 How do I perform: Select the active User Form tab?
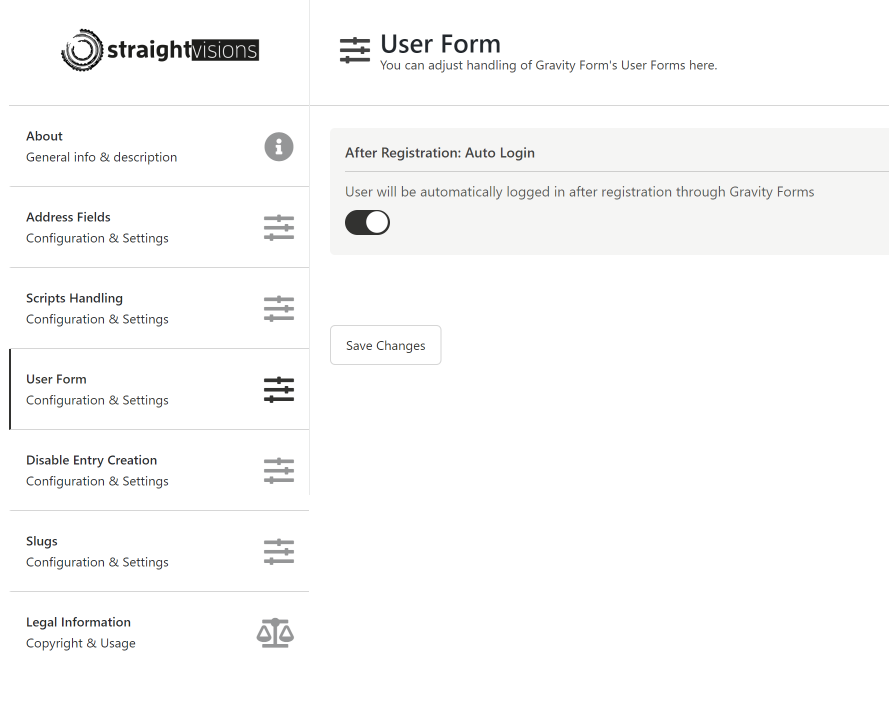click(x=159, y=389)
